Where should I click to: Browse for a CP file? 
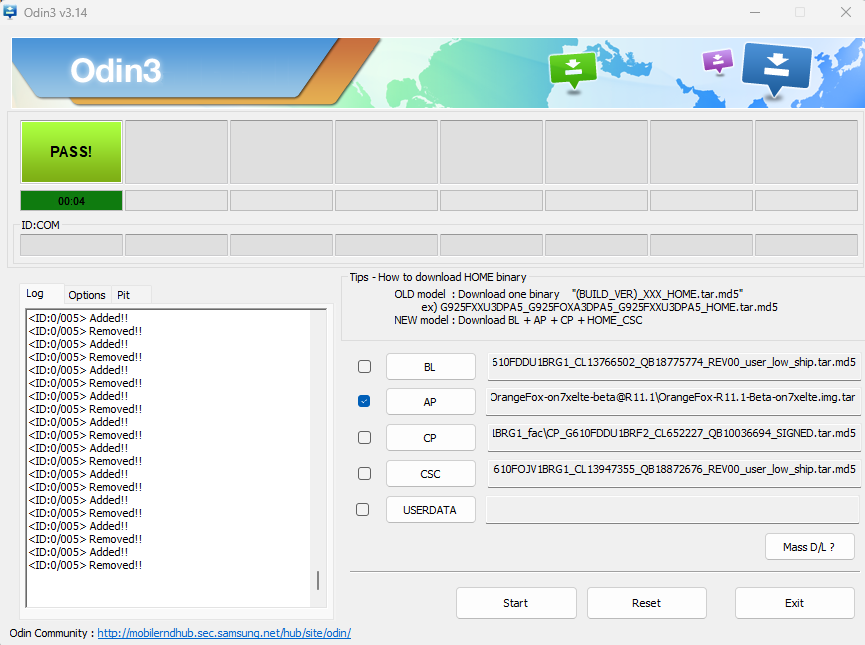[x=430, y=438]
